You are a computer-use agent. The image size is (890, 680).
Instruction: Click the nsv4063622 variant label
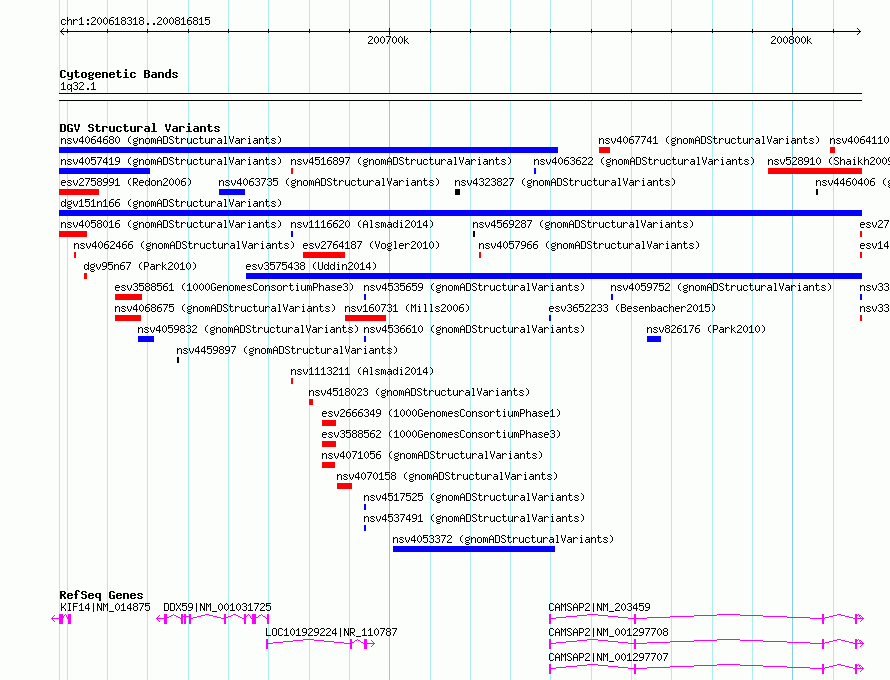(x=644, y=161)
